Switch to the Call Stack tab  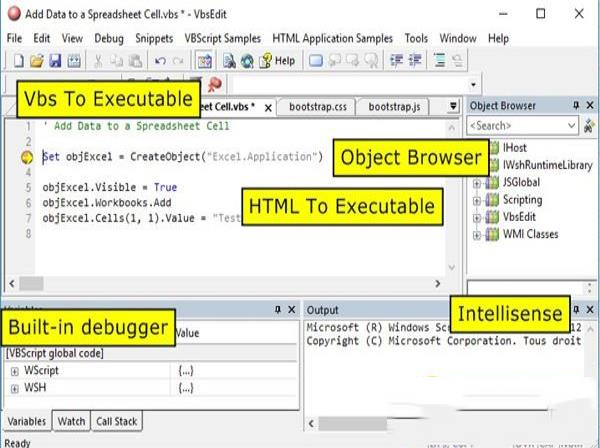[117, 422]
